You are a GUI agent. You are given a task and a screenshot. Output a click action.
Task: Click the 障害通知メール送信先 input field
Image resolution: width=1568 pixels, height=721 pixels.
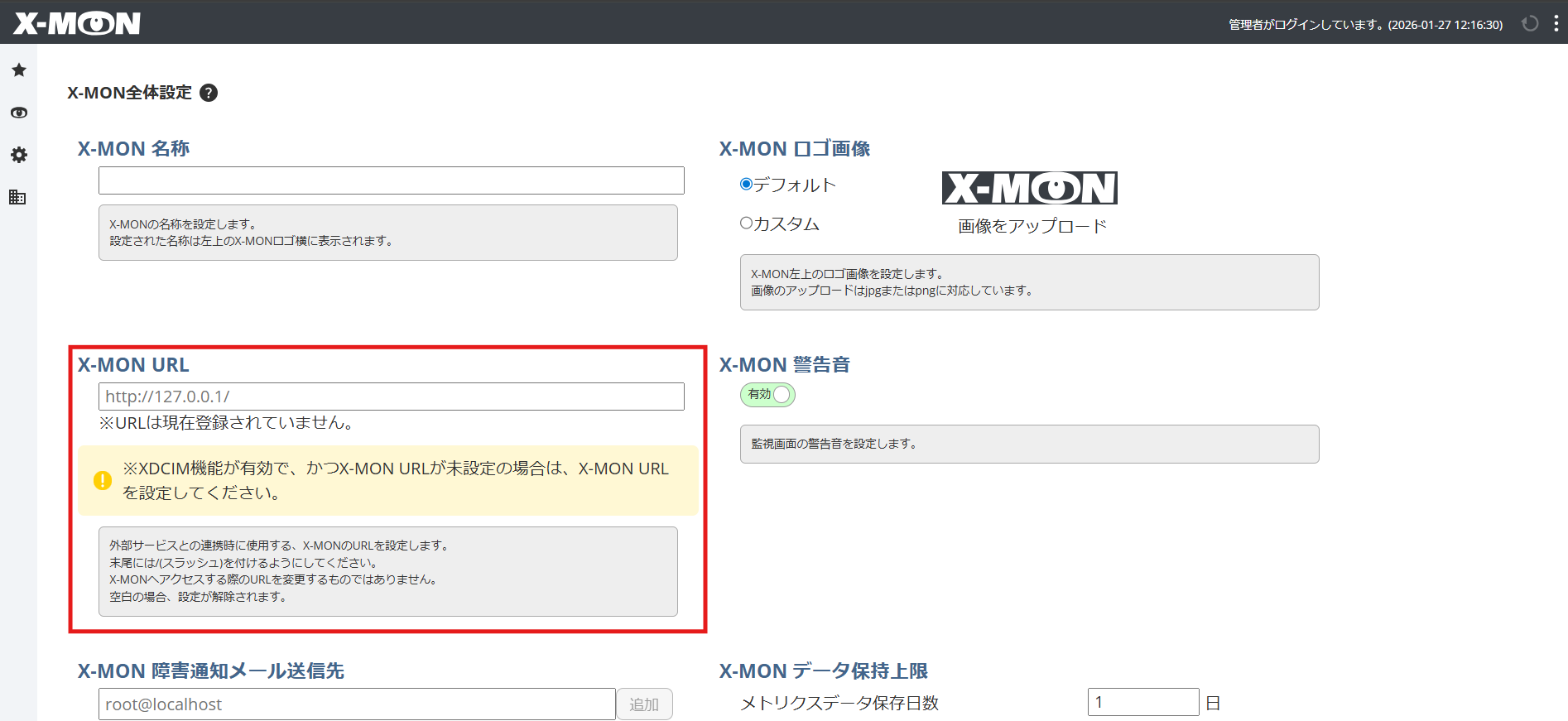[x=357, y=704]
